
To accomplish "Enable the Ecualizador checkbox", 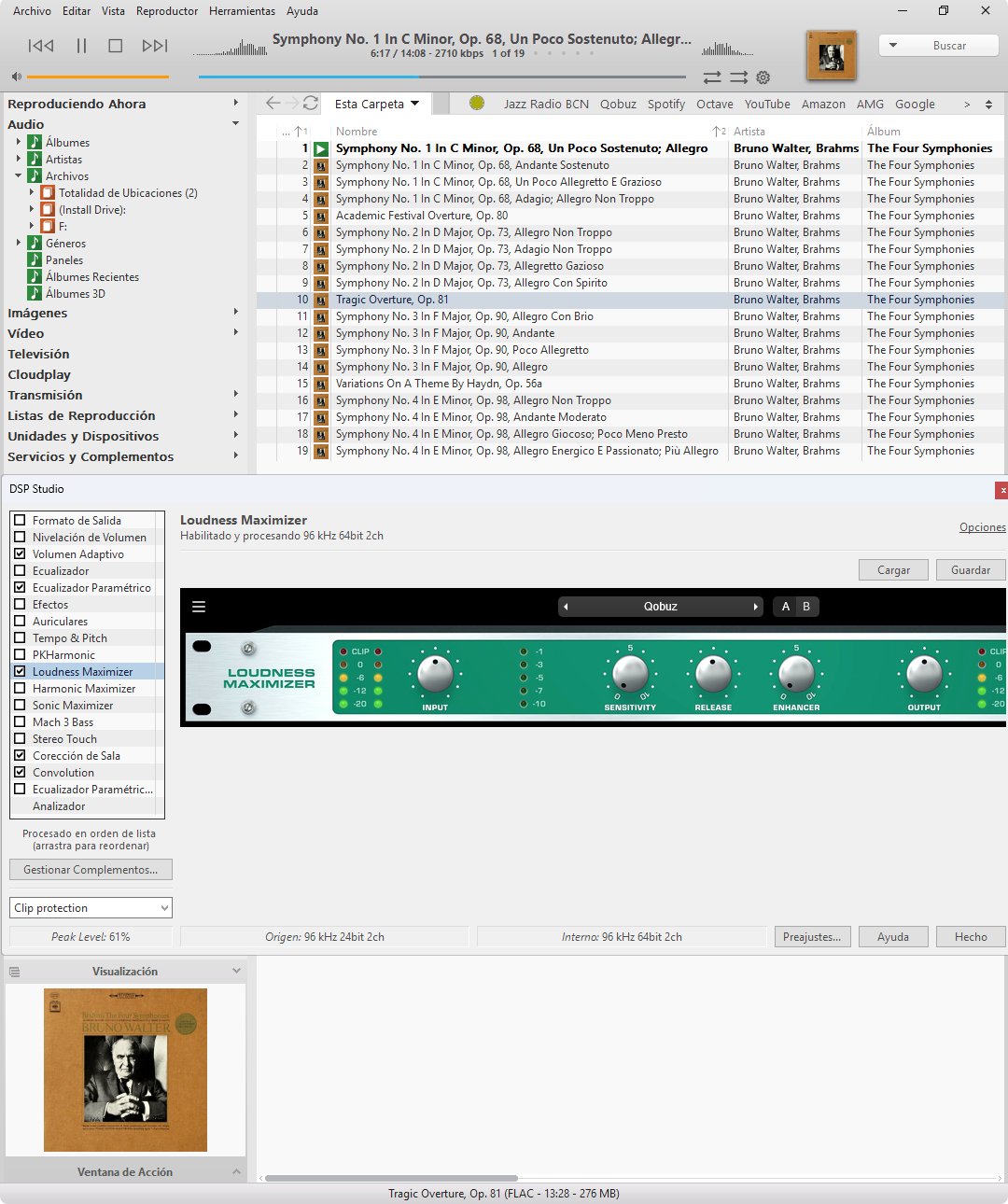I will [x=20, y=571].
